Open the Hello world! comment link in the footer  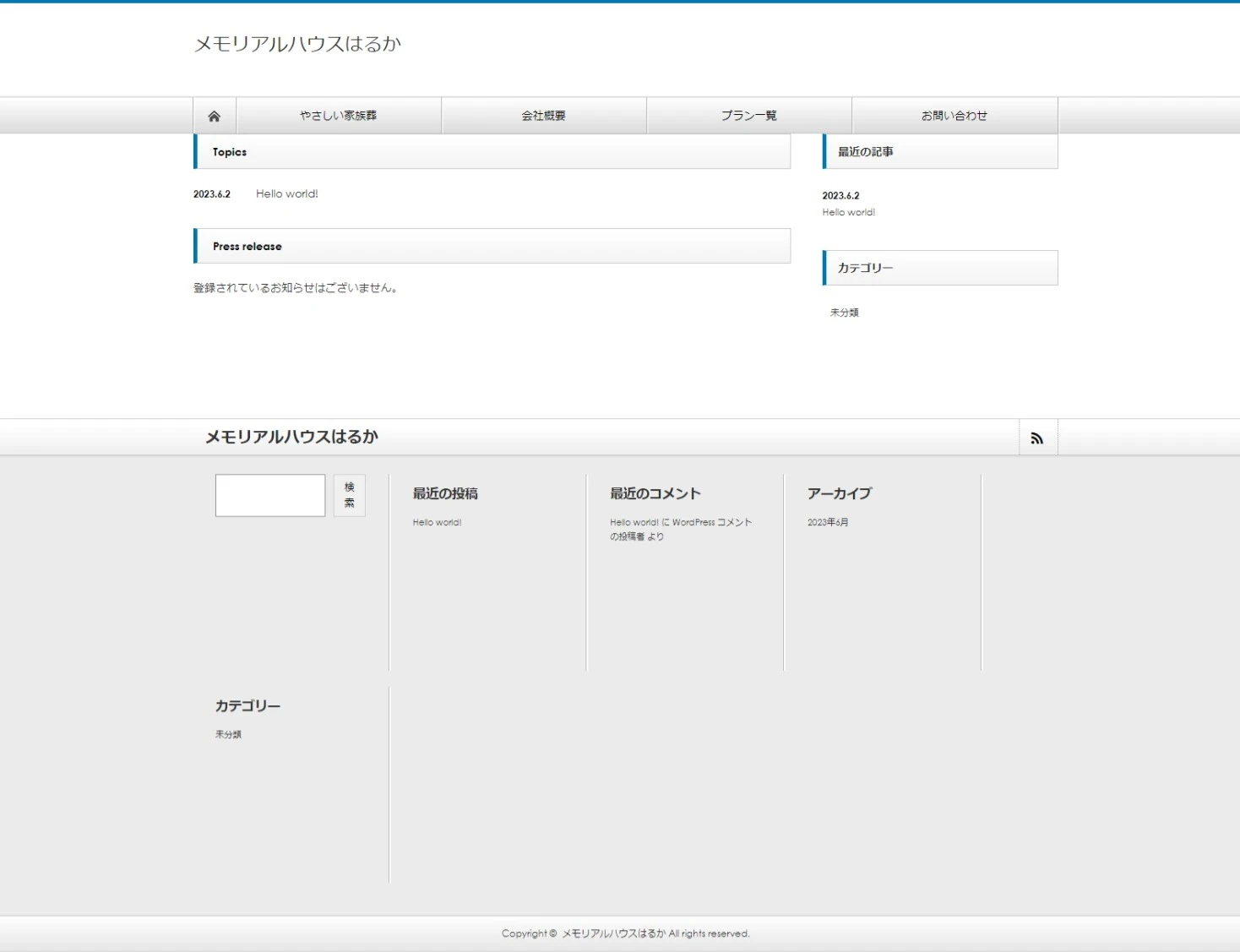coord(634,523)
